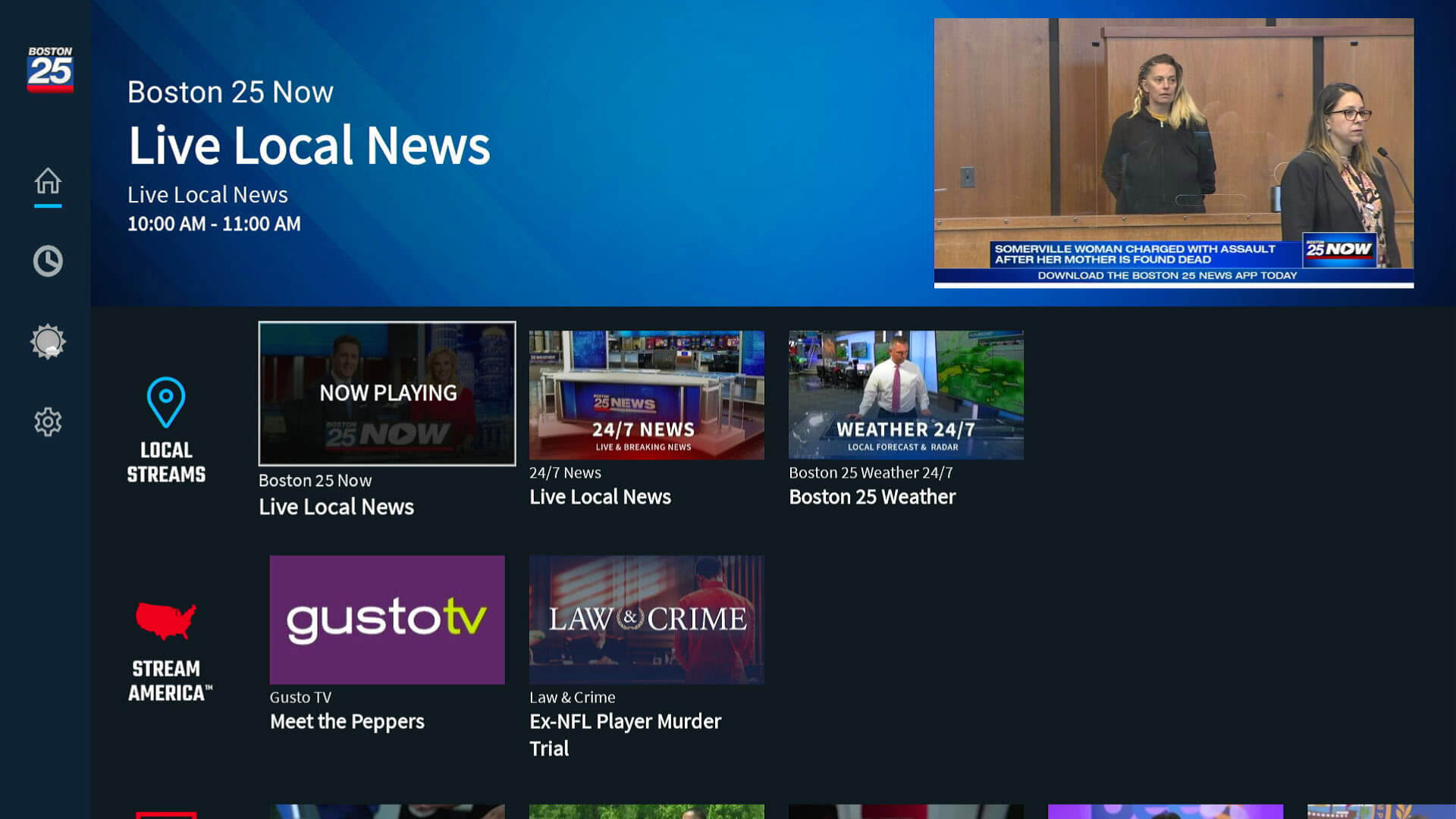The width and height of the screenshot is (1456, 819).
Task: Select the Stream America map icon
Action: 166,621
